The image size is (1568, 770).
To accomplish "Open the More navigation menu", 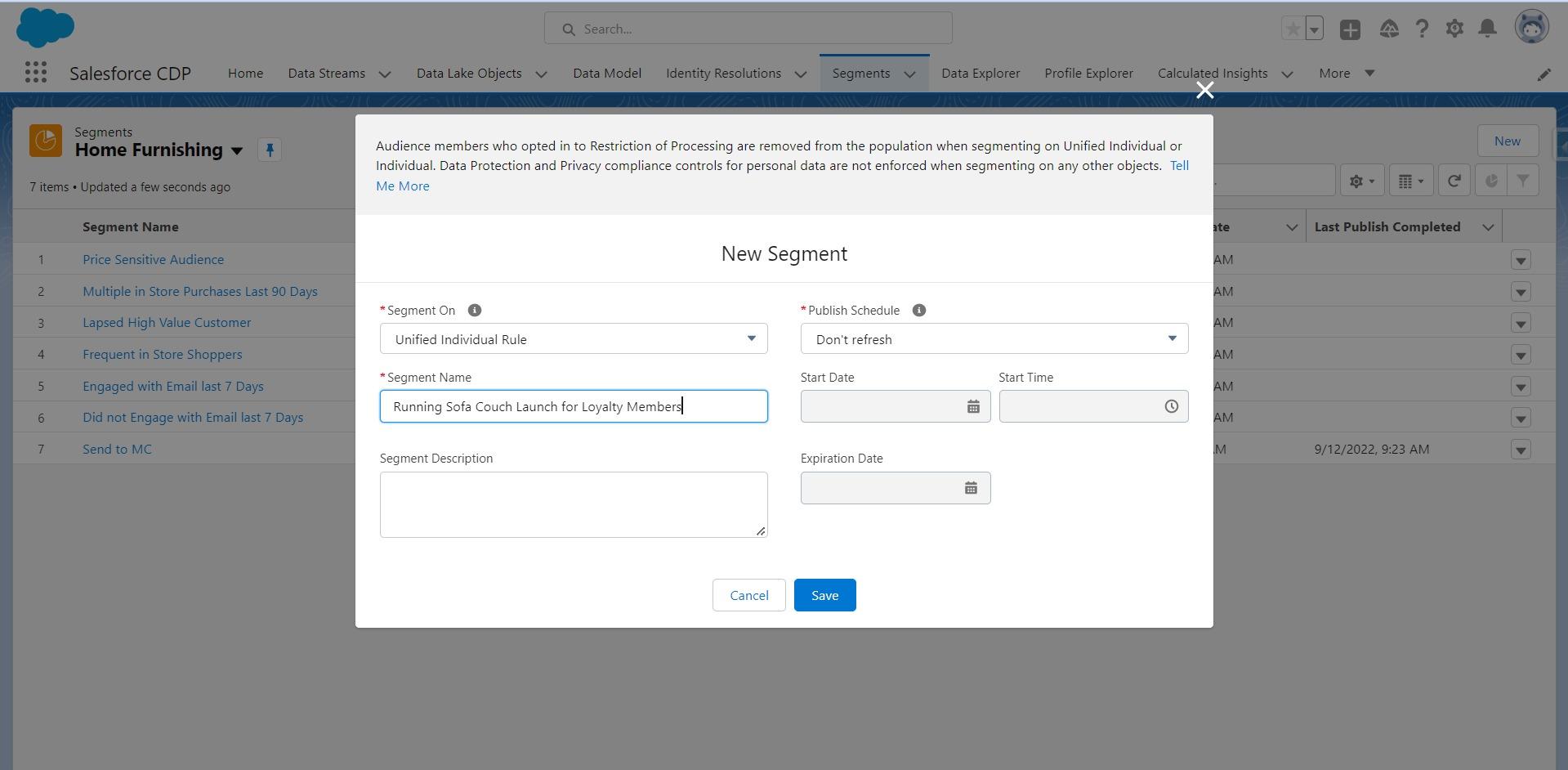I will [x=1347, y=74].
